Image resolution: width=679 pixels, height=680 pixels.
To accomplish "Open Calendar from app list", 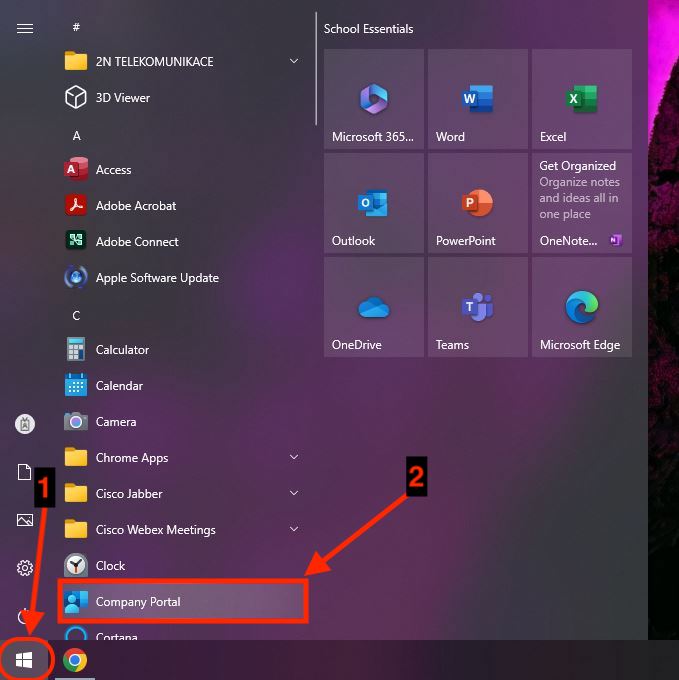I will [182, 385].
